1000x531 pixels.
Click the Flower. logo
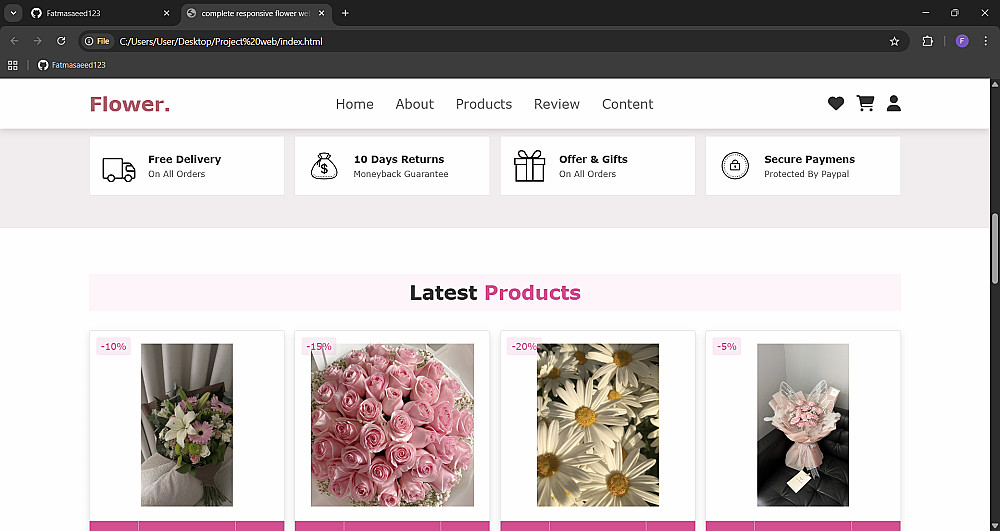tap(129, 104)
